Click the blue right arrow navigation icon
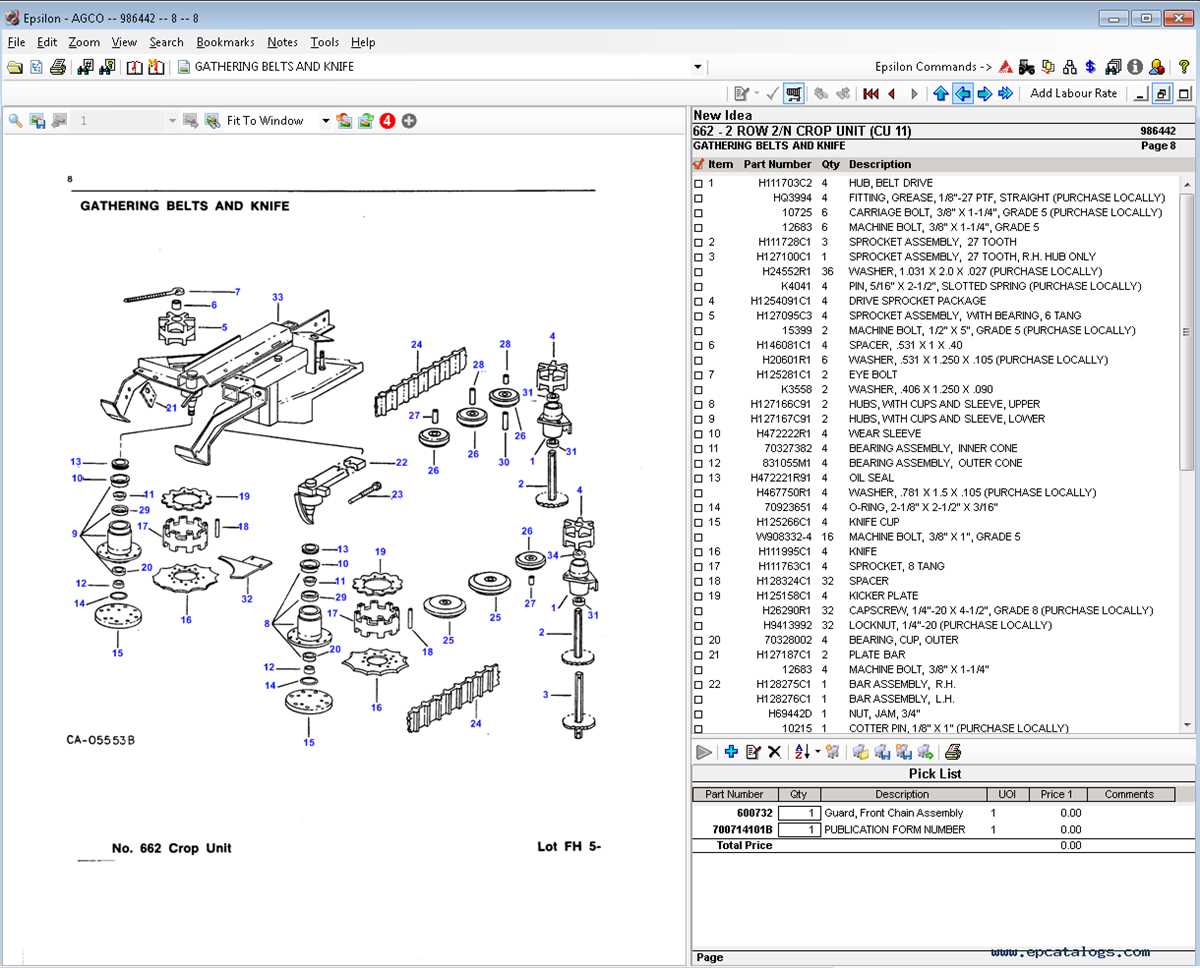This screenshot has width=1200, height=968. [984, 93]
